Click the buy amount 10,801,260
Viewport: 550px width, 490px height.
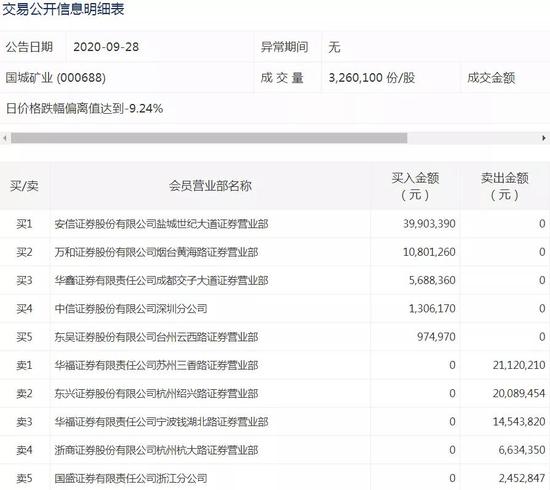coord(429,252)
